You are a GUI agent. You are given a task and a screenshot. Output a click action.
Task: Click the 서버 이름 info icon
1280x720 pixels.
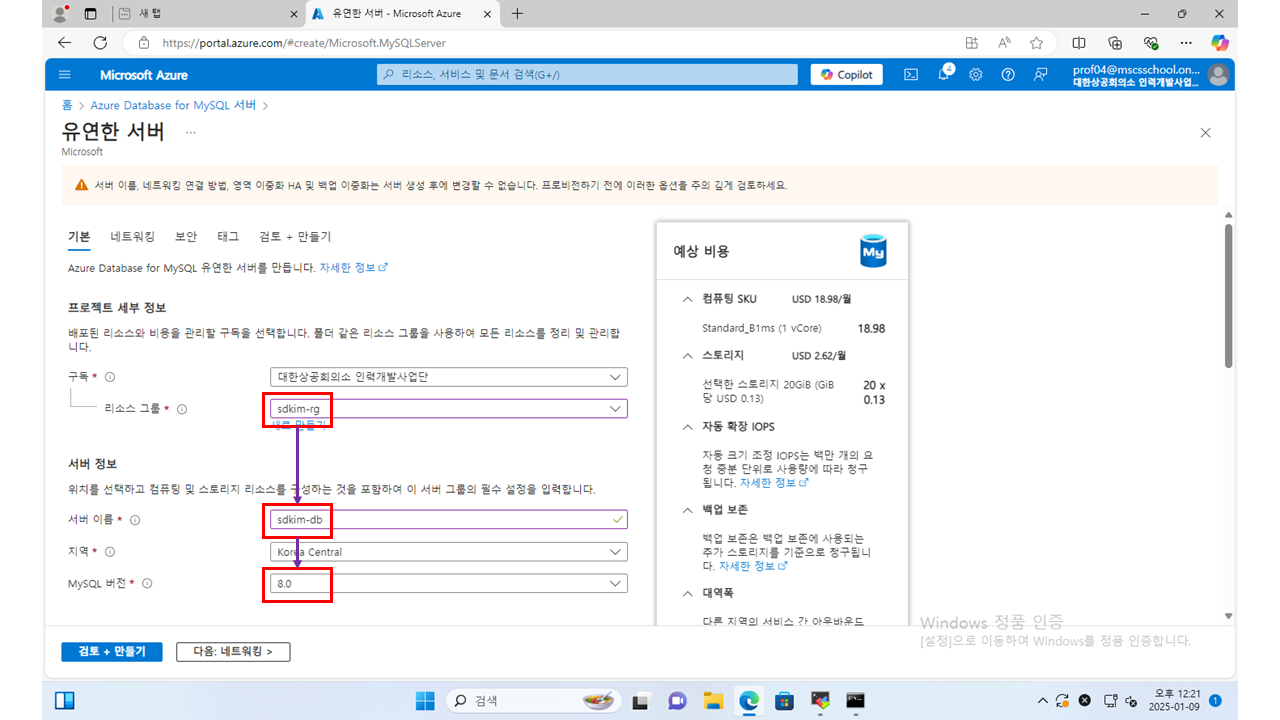(x=135, y=520)
